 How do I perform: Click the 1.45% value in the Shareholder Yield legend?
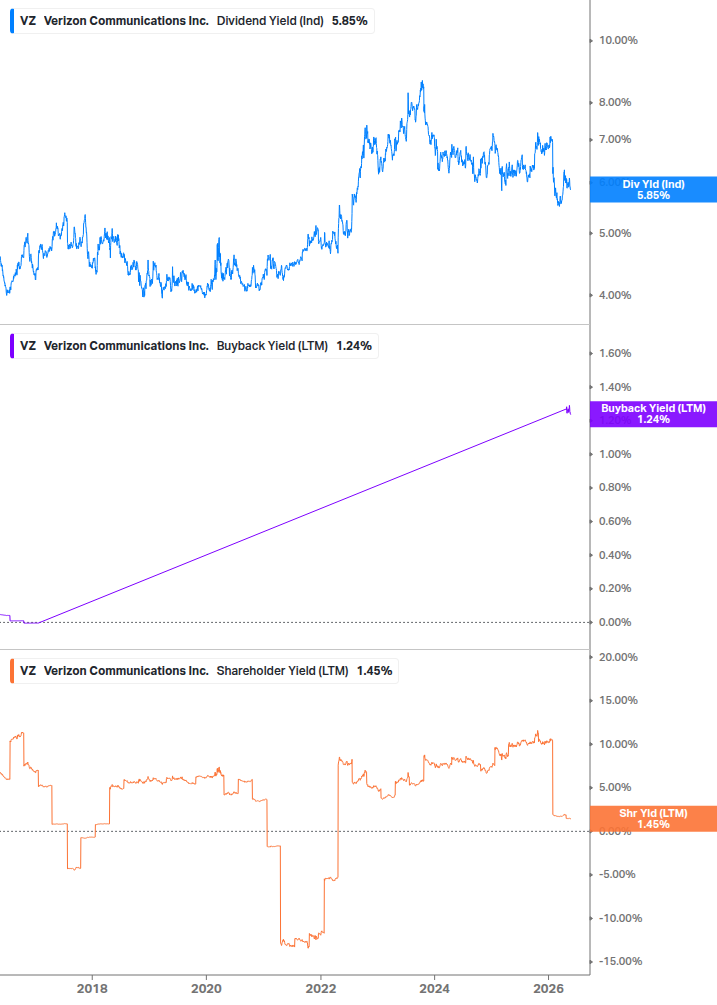374,671
